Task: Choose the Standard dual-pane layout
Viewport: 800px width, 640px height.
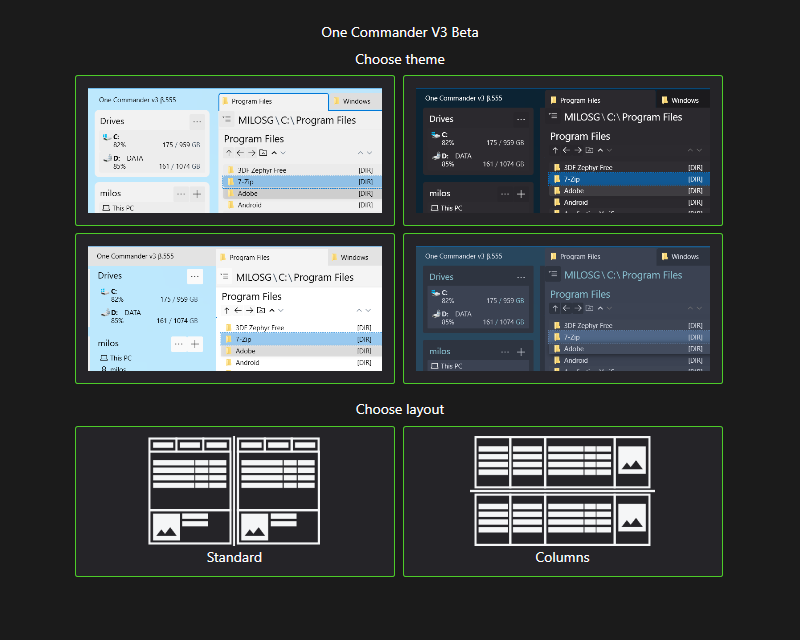Action: click(235, 502)
